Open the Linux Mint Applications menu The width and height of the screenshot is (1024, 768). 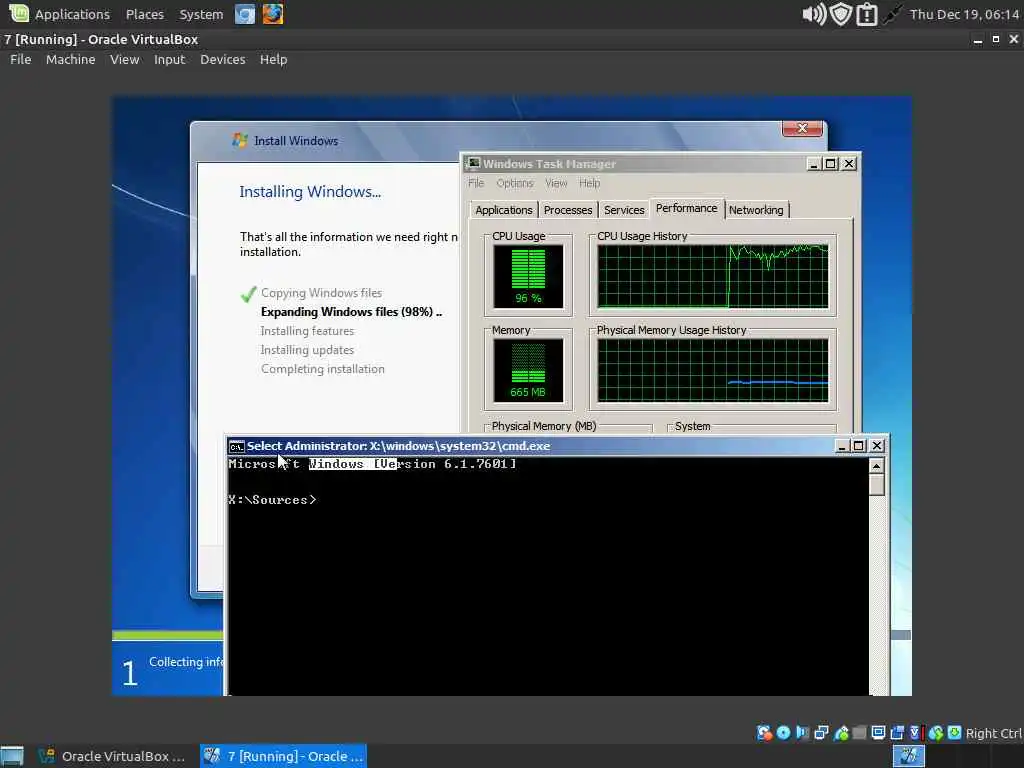coord(59,14)
